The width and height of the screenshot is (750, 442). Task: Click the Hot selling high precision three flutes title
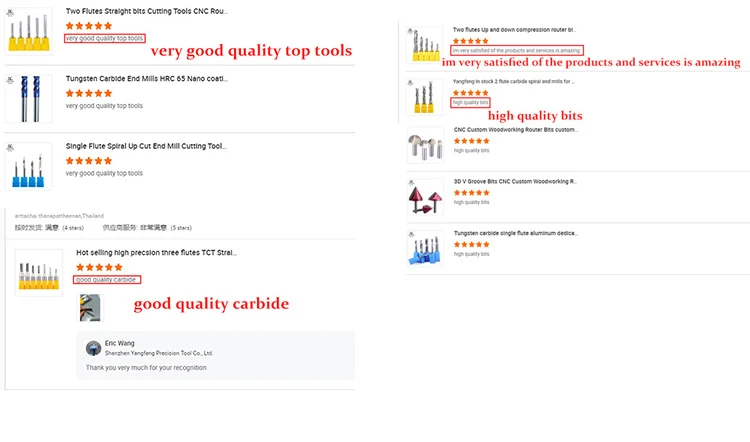pos(156,253)
